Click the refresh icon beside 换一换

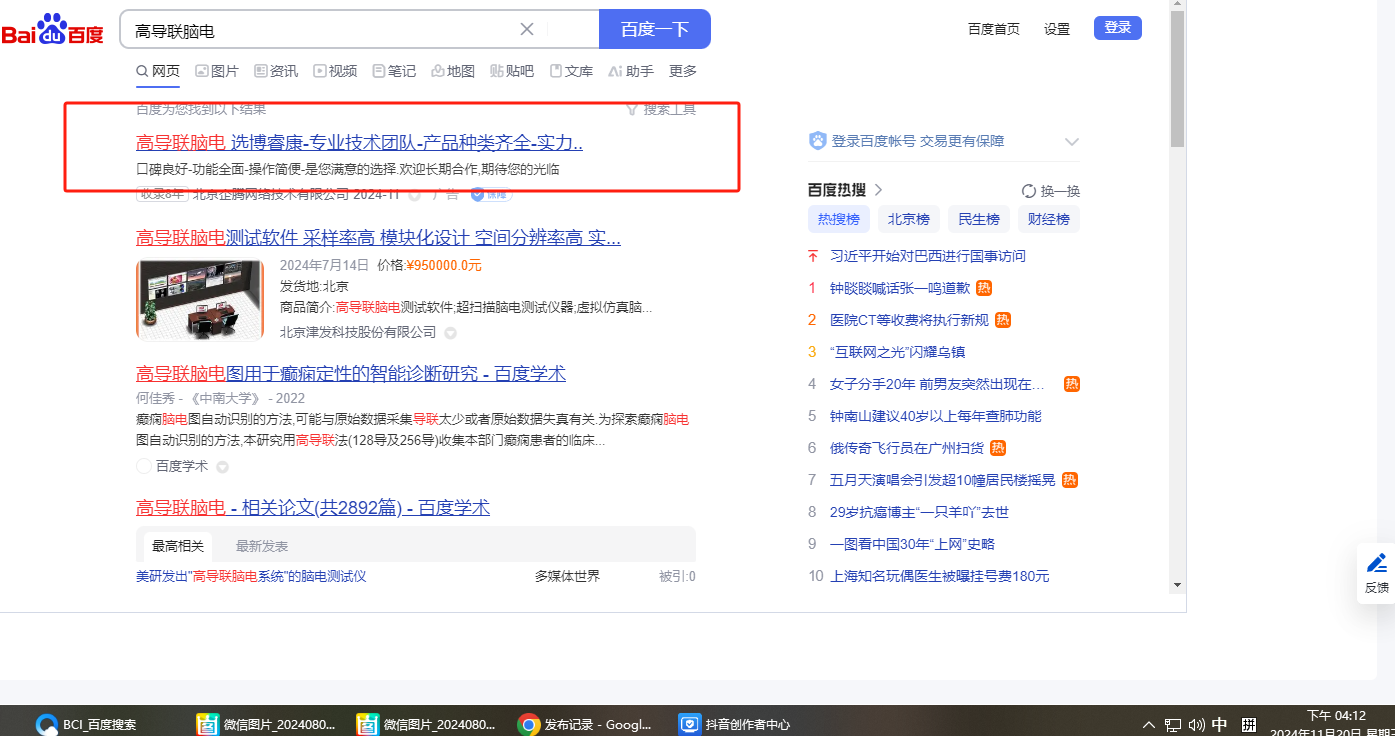tap(1029, 191)
